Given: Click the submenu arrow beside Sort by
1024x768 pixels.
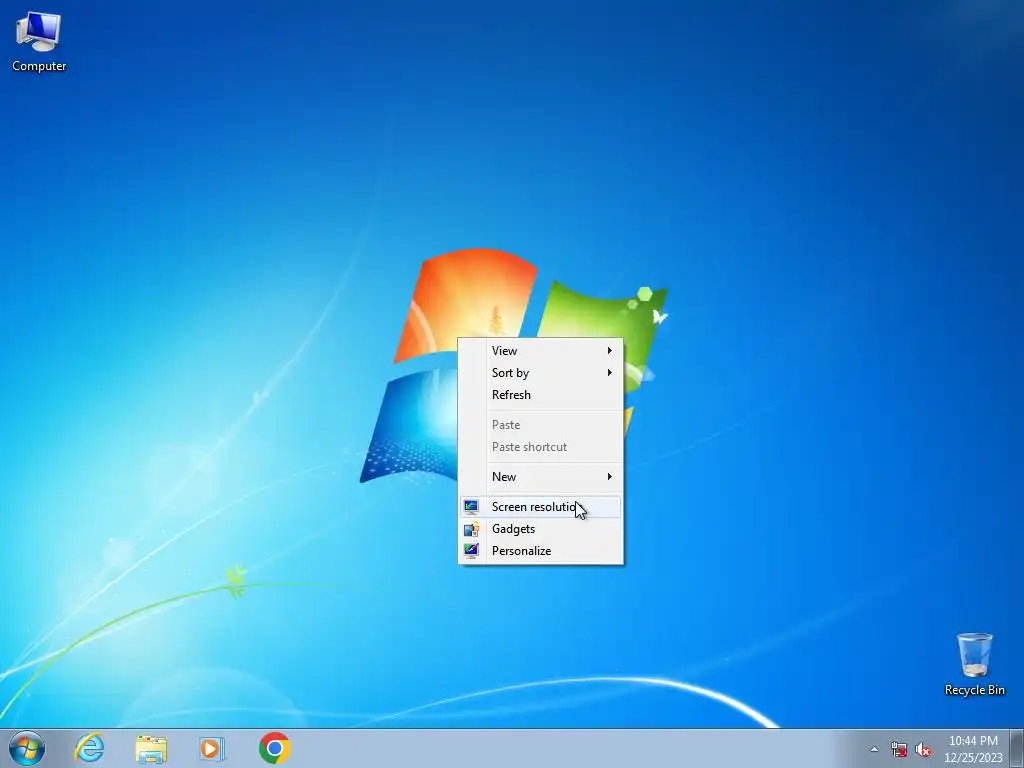Looking at the screenshot, I should 609,373.
